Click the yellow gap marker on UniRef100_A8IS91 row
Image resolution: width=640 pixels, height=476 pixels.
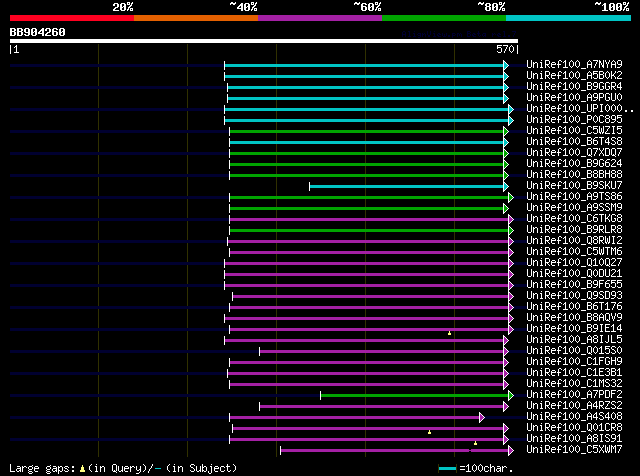pos(476,443)
